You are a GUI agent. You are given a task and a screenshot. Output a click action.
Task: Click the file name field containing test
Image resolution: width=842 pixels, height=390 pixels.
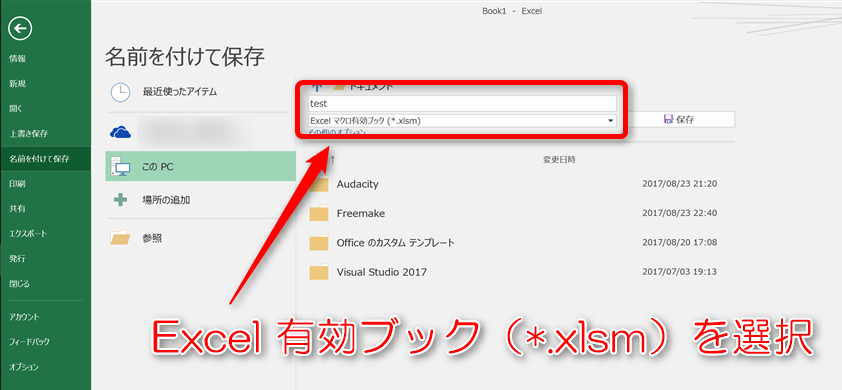tap(462, 104)
